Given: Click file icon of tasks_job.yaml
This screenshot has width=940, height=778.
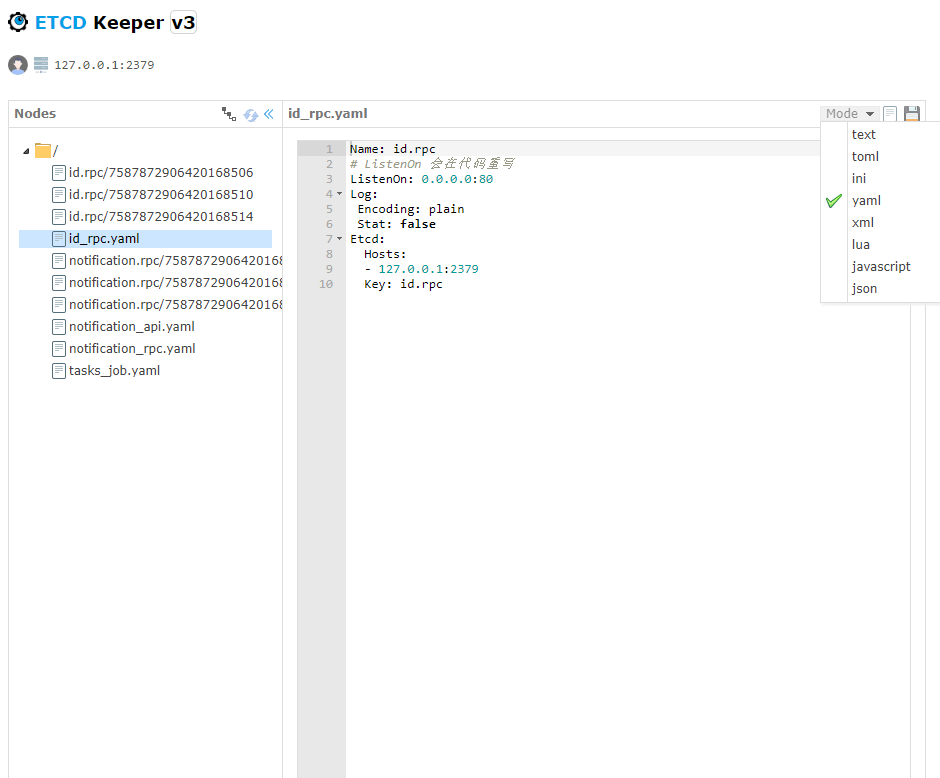Looking at the screenshot, I should pyautogui.click(x=59, y=371).
